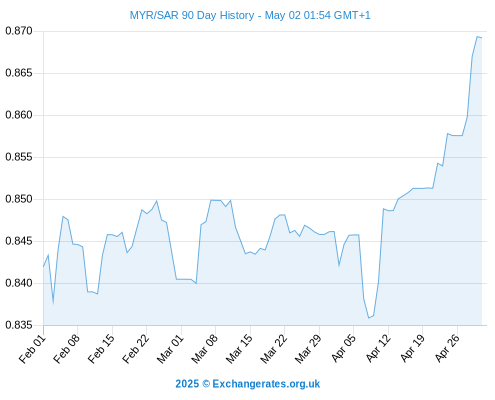
Task: Open the Exchangerates.org.uk footer link
Action: (266, 384)
